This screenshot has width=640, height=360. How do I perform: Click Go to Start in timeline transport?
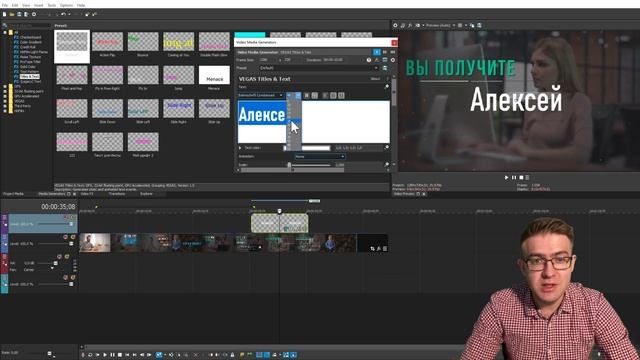click(127, 355)
